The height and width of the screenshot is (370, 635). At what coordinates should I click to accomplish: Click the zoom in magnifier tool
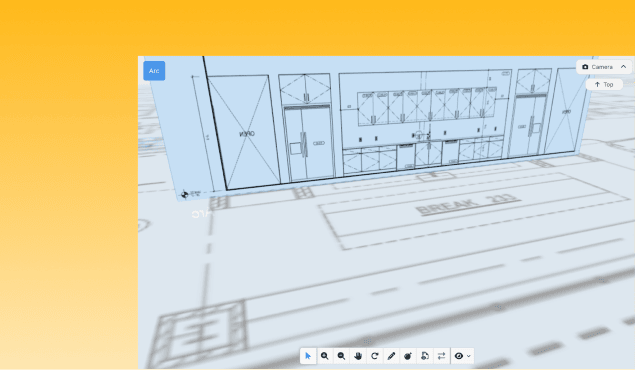(324, 356)
